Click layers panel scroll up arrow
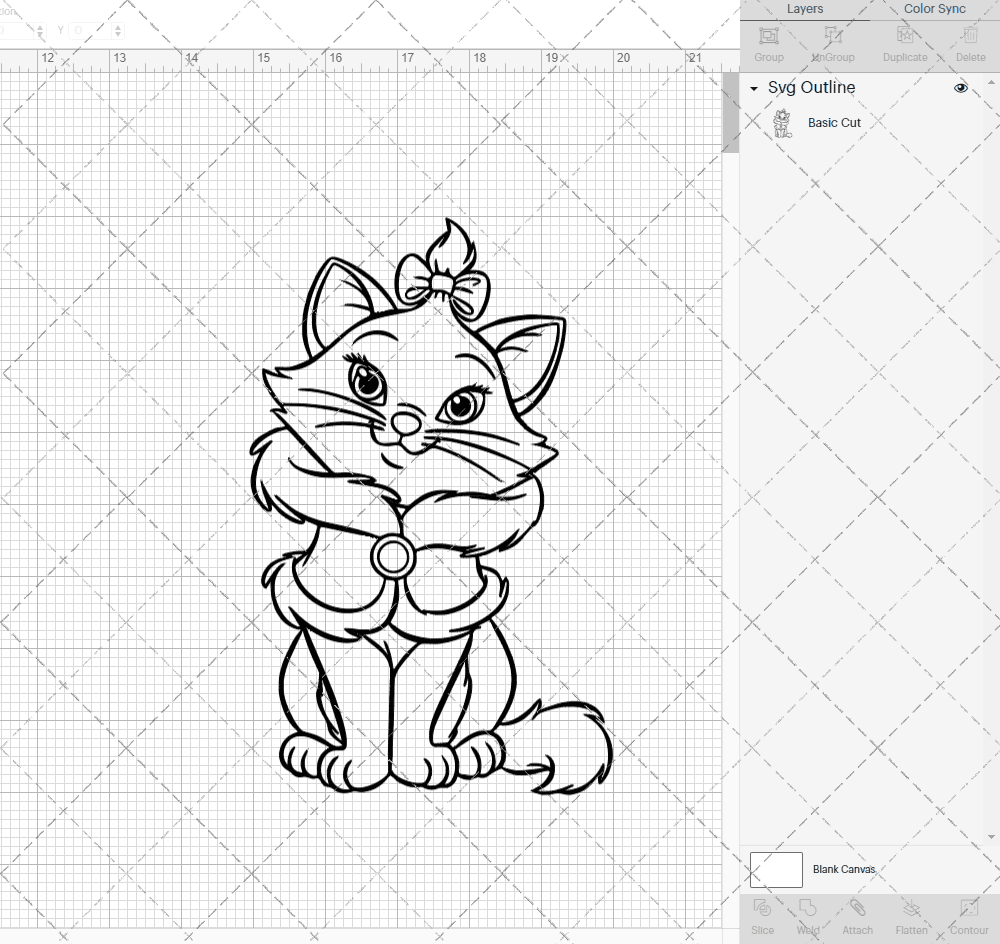This screenshot has width=1000, height=944. (990, 84)
